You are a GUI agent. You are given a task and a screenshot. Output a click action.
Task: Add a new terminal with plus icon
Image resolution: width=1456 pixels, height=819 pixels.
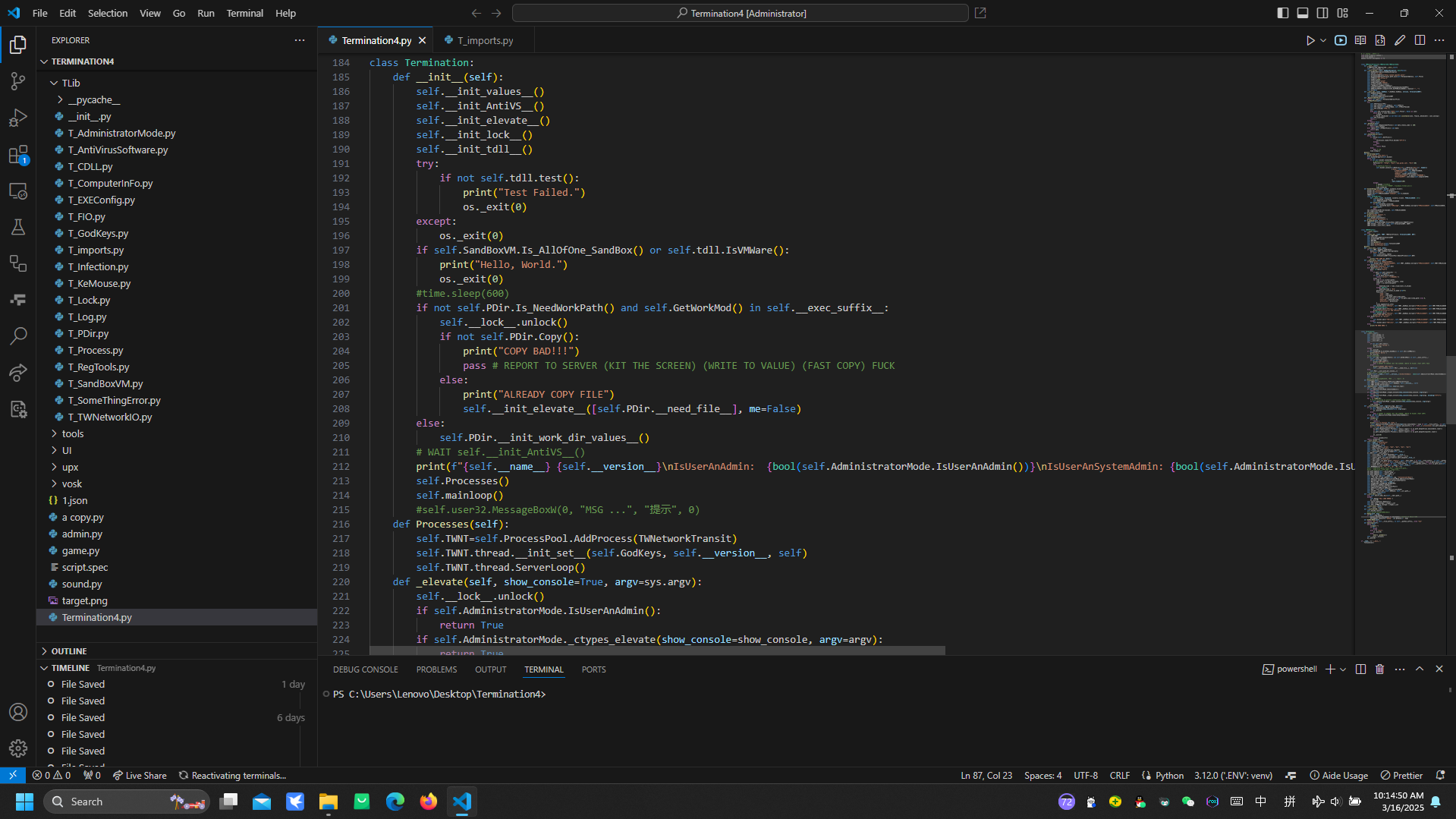tap(1330, 669)
